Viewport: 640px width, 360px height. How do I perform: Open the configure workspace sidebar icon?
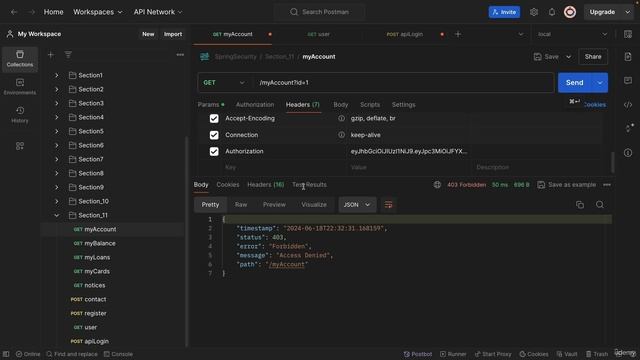point(20,146)
